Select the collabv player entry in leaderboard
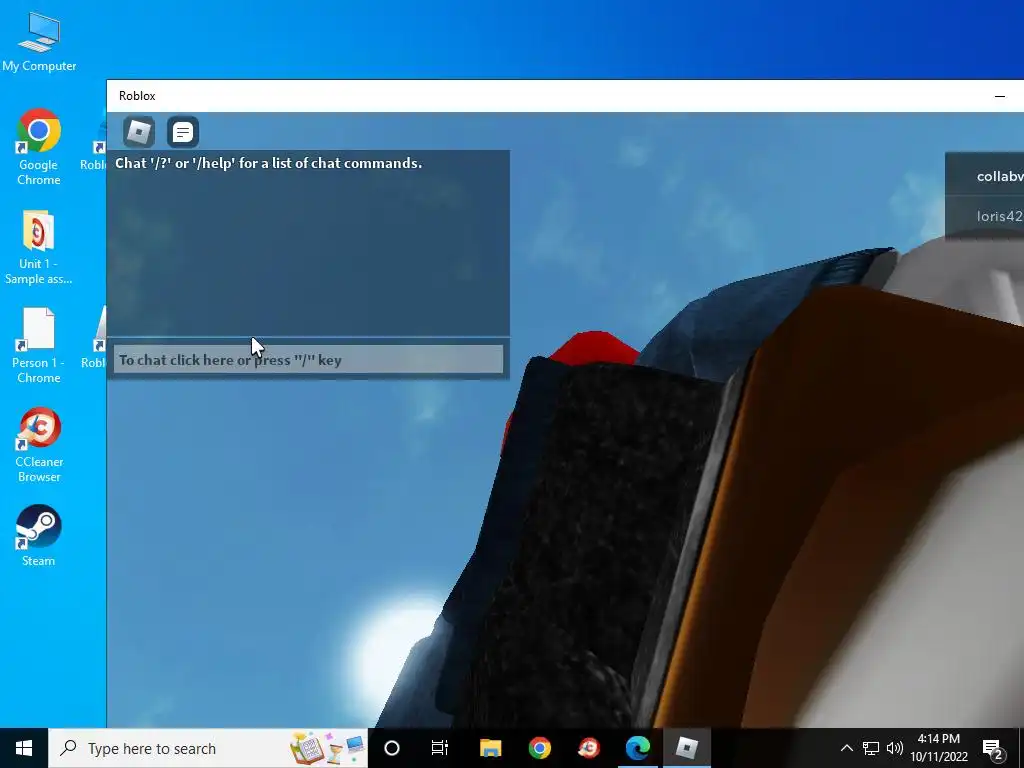Image resolution: width=1024 pixels, height=768 pixels. tap(987, 176)
